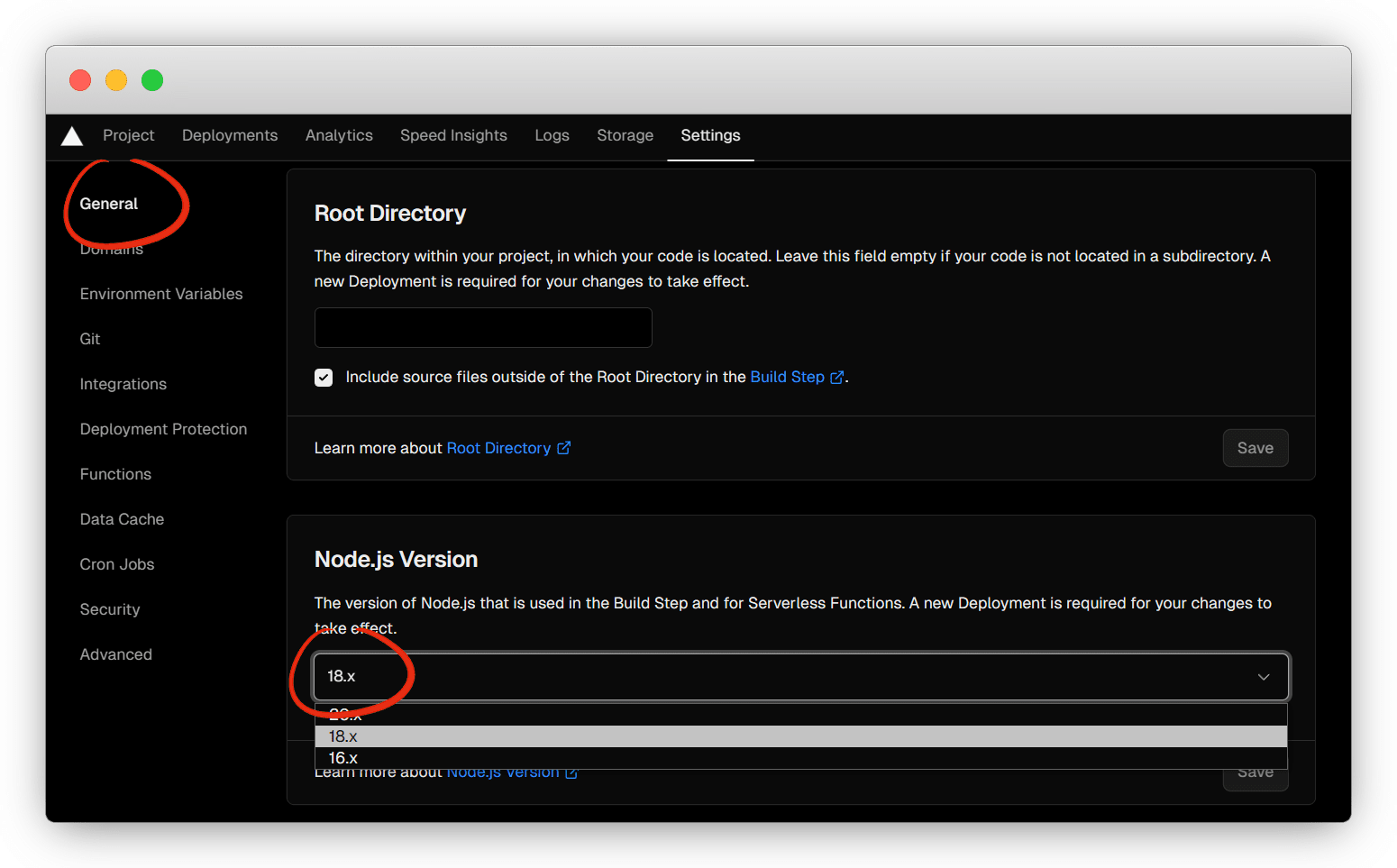
Task: Switch to the Speed Insights tab
Action: (x=453, y=135)
